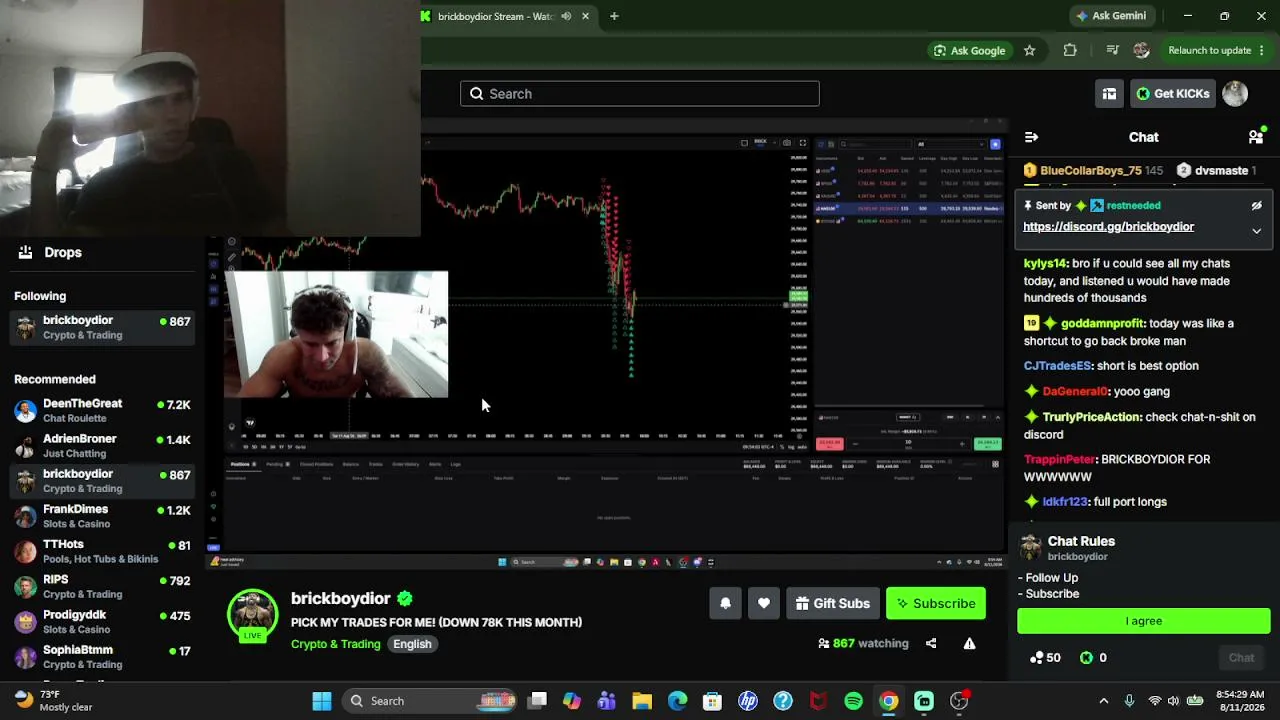The image size is (1280, 720).
Task: Open McAfee from the taskbar
Action: click(818, 701)
